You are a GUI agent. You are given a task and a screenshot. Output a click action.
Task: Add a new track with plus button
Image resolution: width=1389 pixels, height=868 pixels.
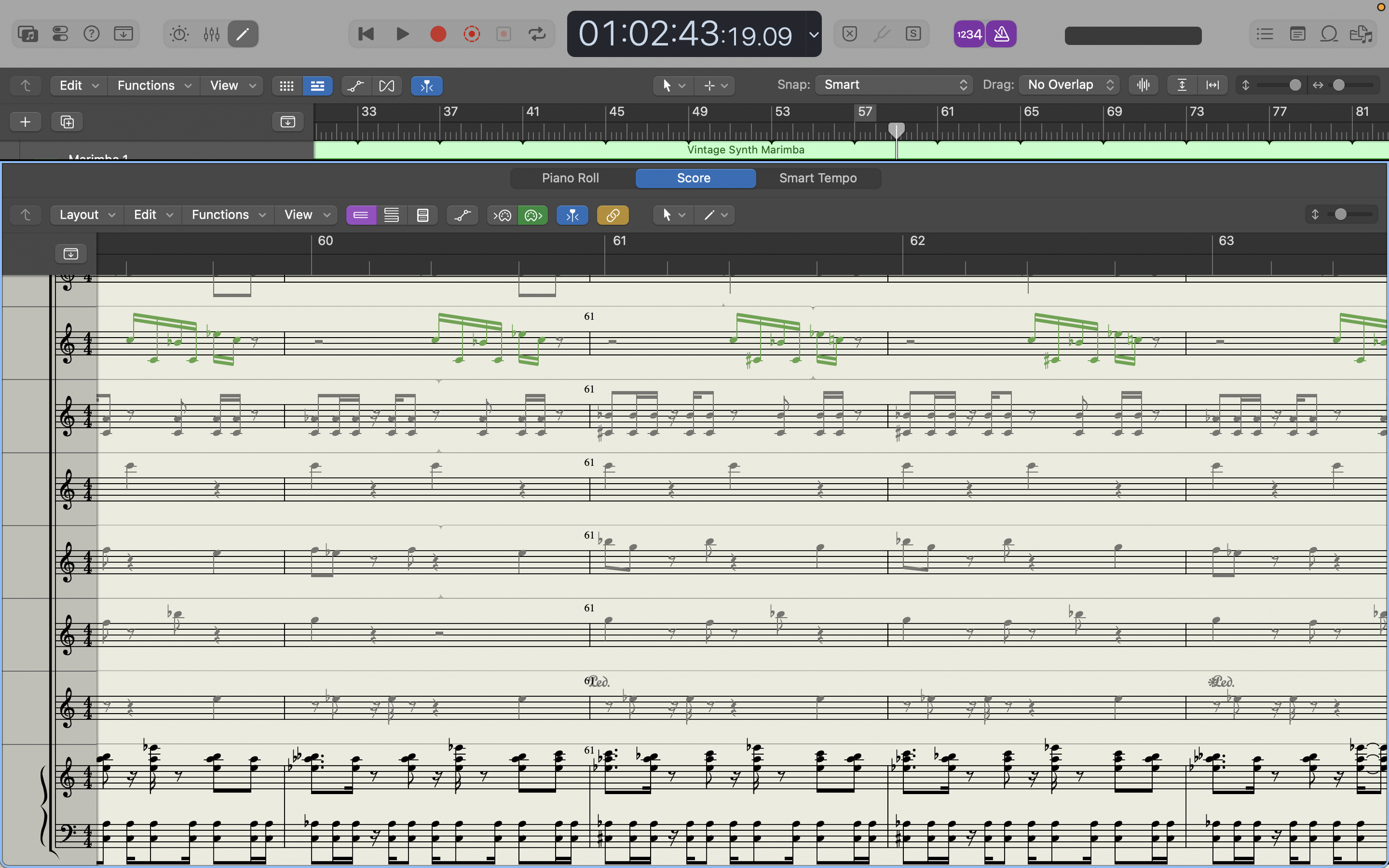click(x=25, y=122)
